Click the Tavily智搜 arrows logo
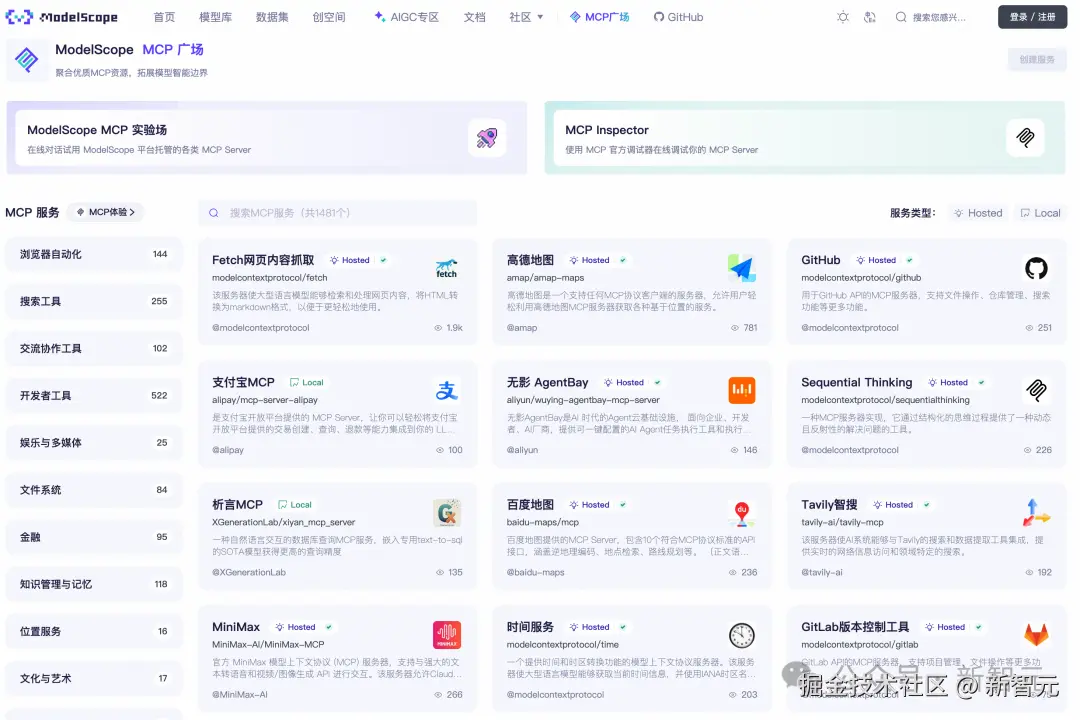 1036,513
